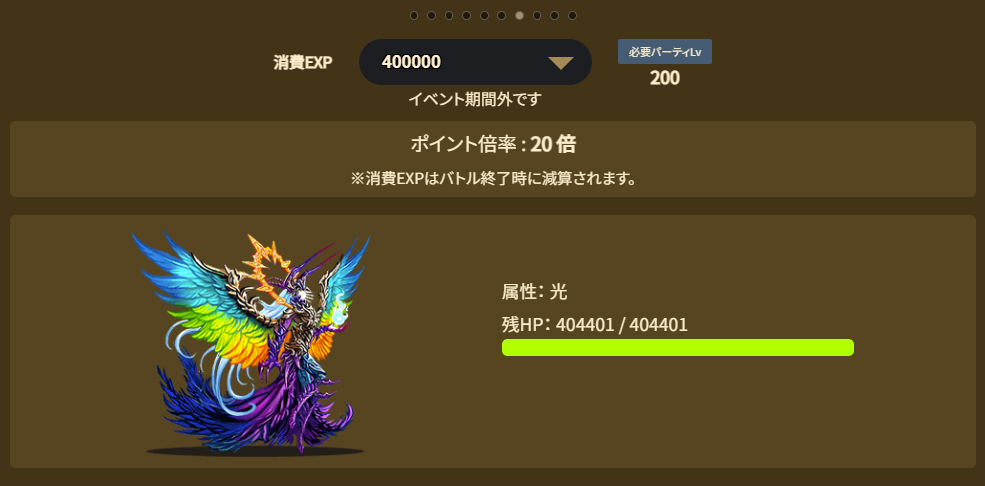Select the sixth carousel pagination dot

[x=502, y=16]
